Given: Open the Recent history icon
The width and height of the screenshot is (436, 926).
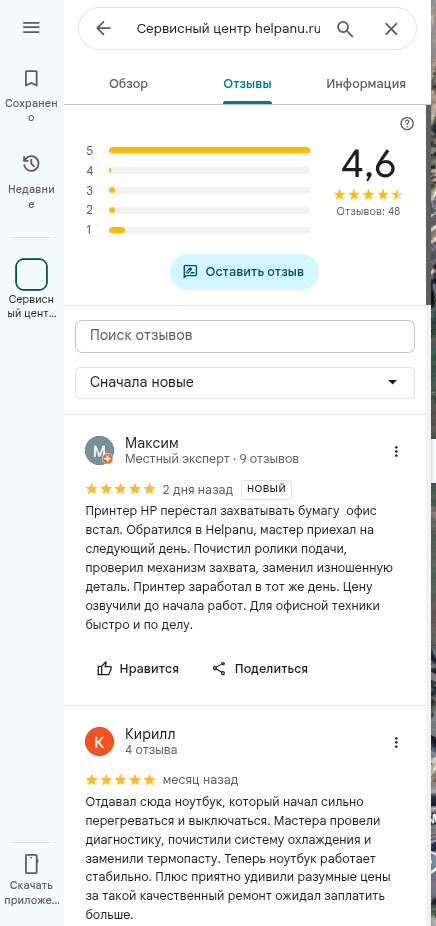Looking at the screenshot, I should pyautogui.click(x=31, y=164).
